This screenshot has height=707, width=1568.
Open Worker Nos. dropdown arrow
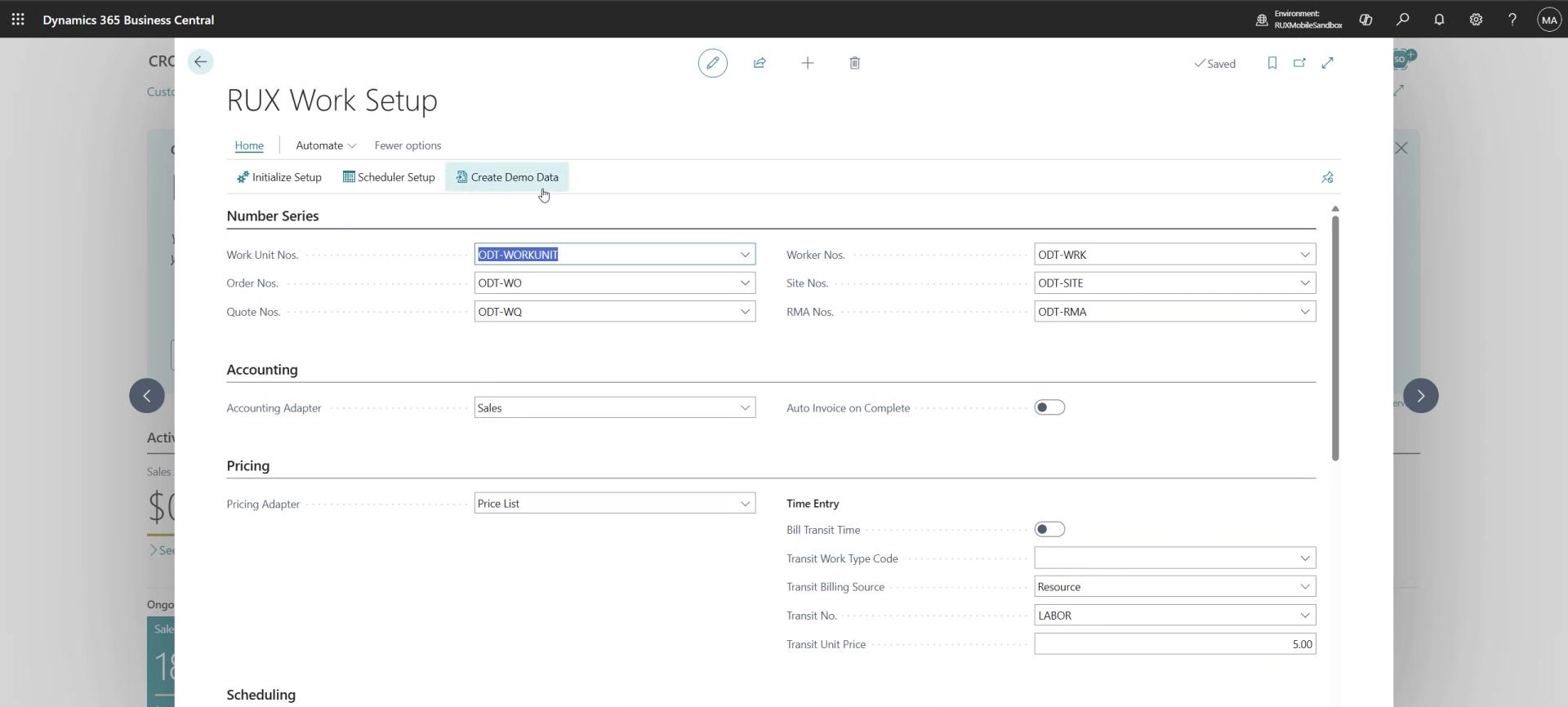(x=1305, y=255)
